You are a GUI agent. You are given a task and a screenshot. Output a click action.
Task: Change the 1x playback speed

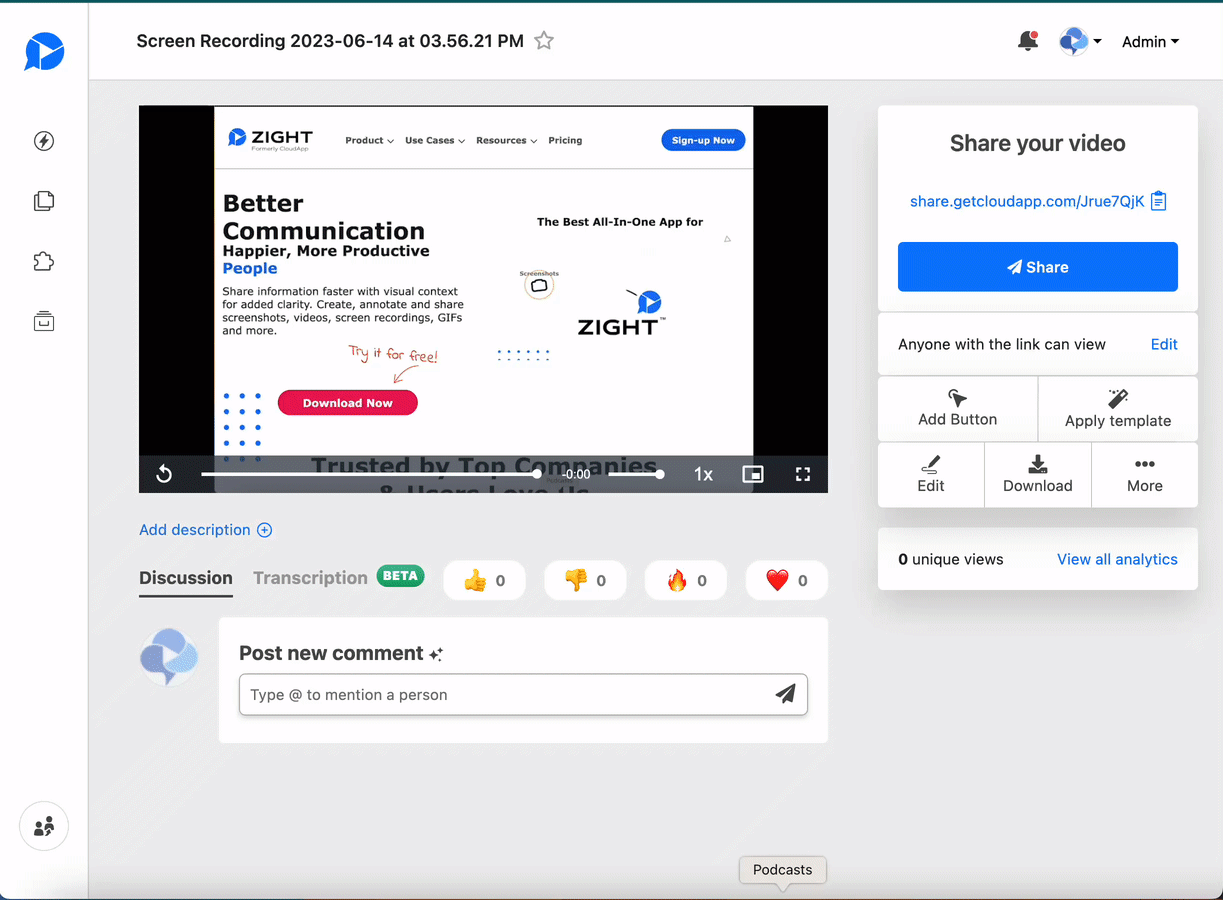(704, 474)
